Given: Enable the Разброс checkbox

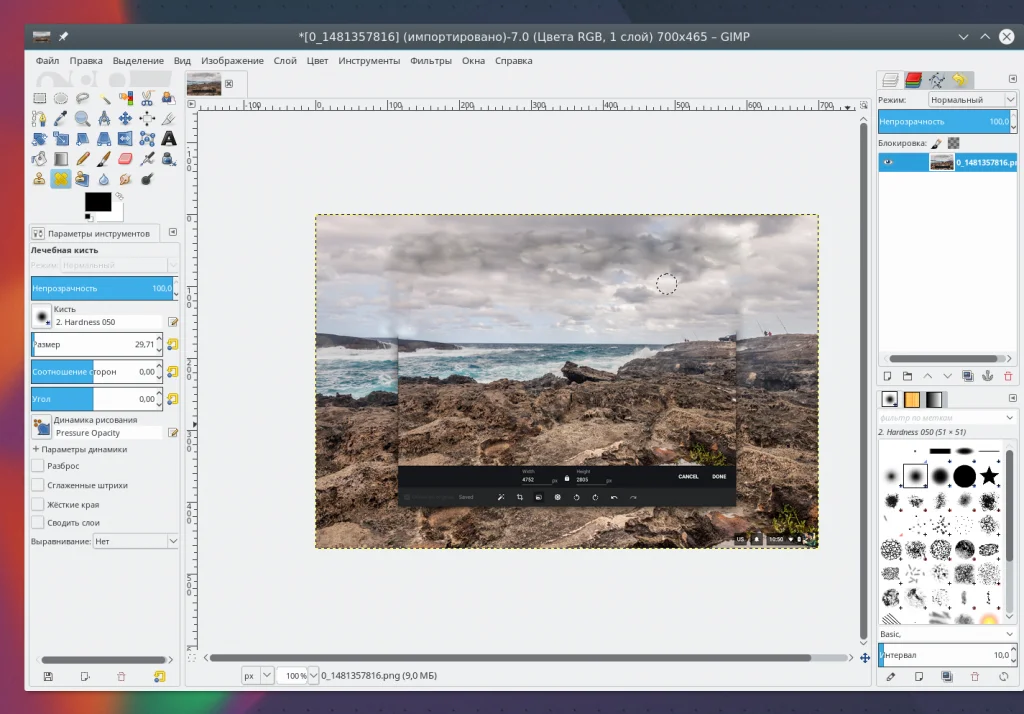Looking at the screenshot, I should (38, 466).
